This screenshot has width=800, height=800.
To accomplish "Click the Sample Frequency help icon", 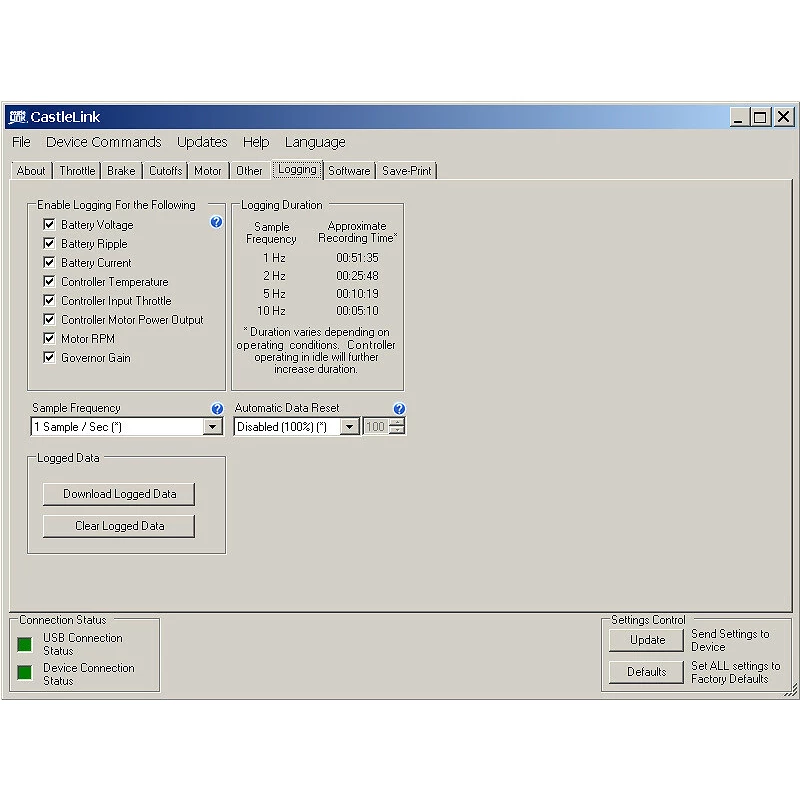I will click(x=217, y=409).
